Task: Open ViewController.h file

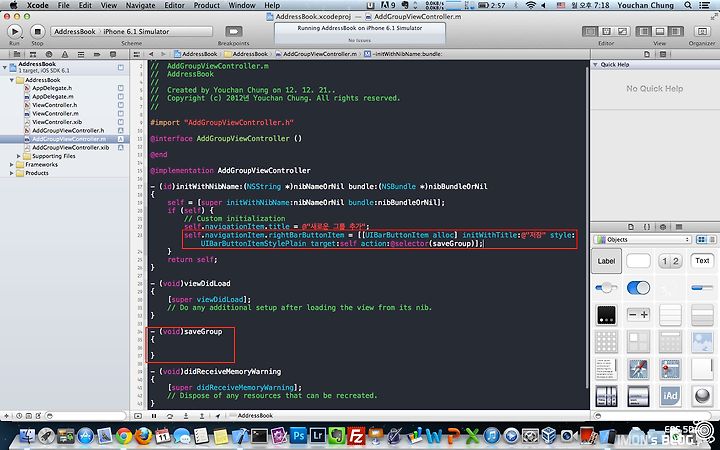Action: [54, 105]
